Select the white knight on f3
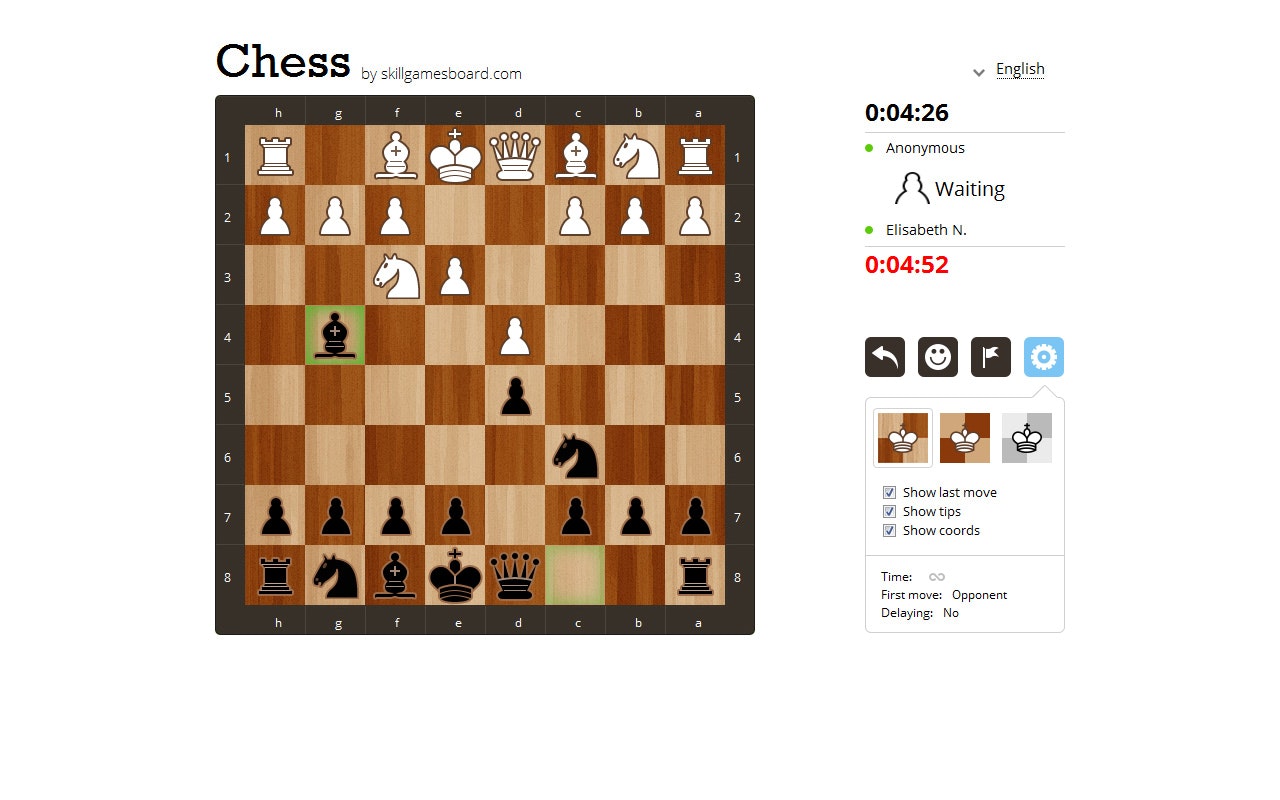Screen dimensions: 1280x800 [x=395, y=275]
